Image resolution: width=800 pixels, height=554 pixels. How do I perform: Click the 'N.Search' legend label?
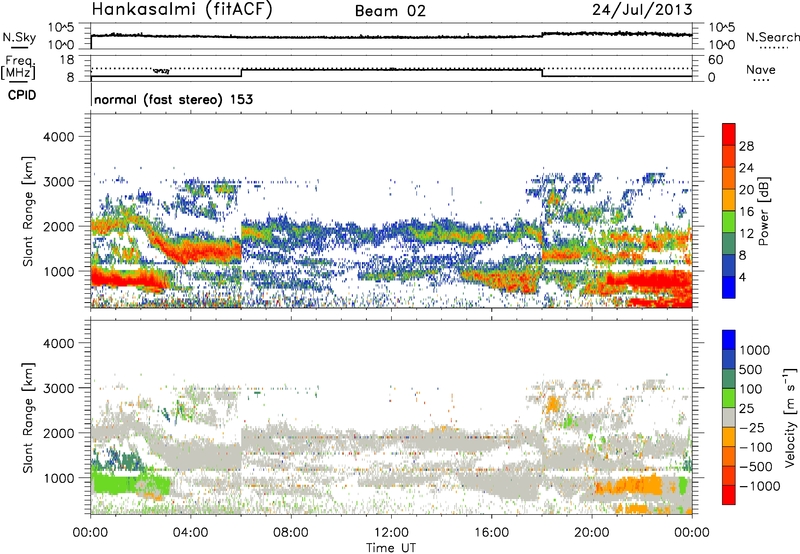pyautogui.click(x=772, y=37)
